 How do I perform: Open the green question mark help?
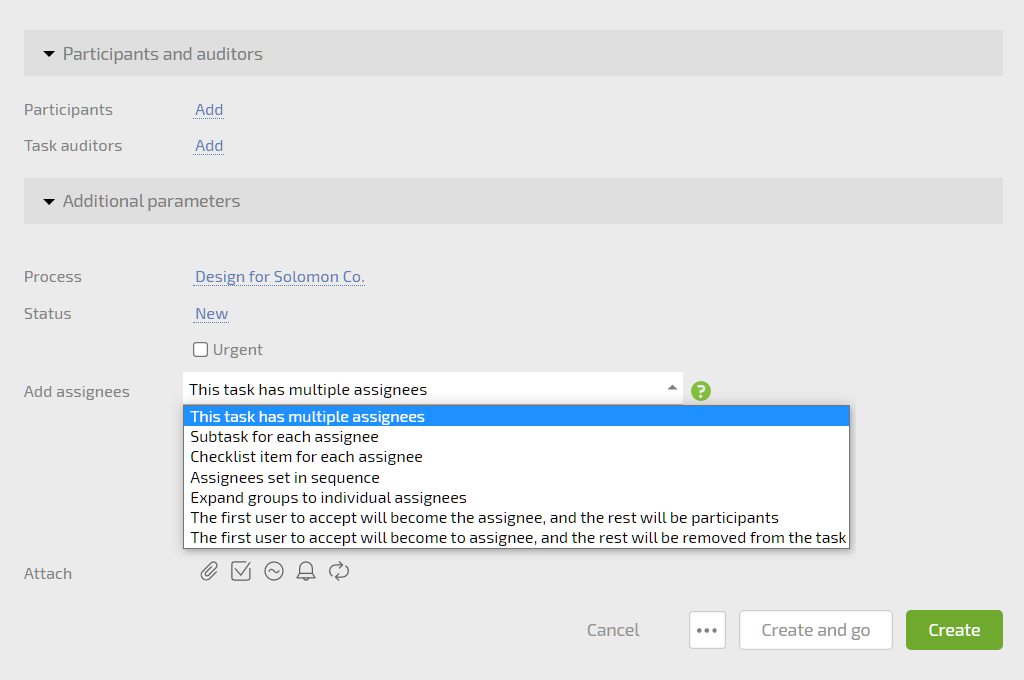pos(701,391)
